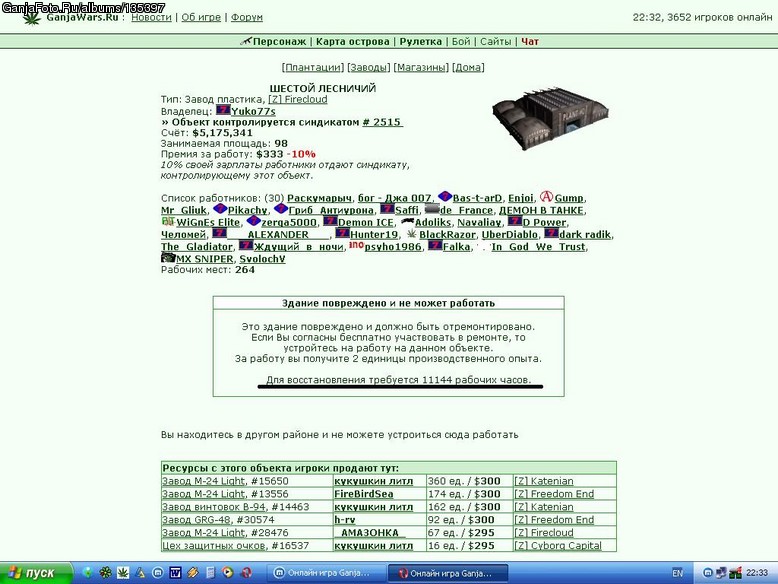Click the EN language indicator in taskbar
The height and width of the screenshot is (584, 778).
coord(677,573)
